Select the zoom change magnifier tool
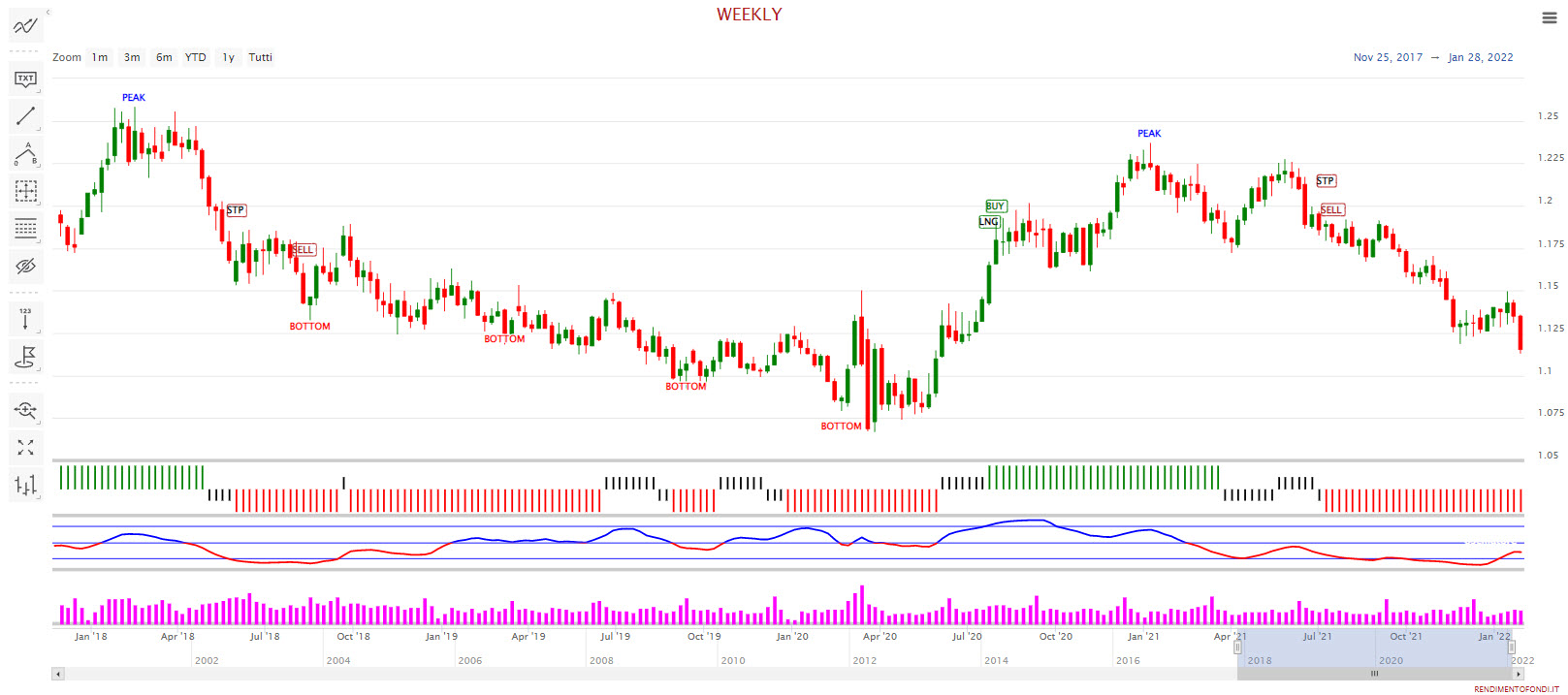The width and height of the screenshot is (1568, 695). pos(25,409)
